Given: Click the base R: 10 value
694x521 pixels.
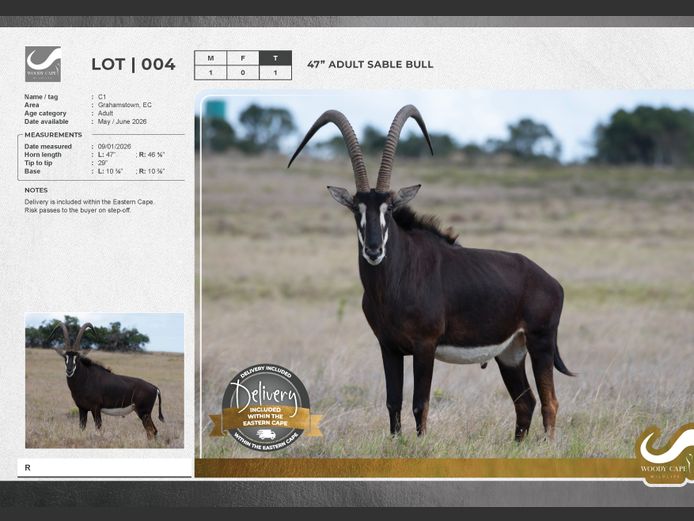Looking at the screenshot, I should (152, 171).
